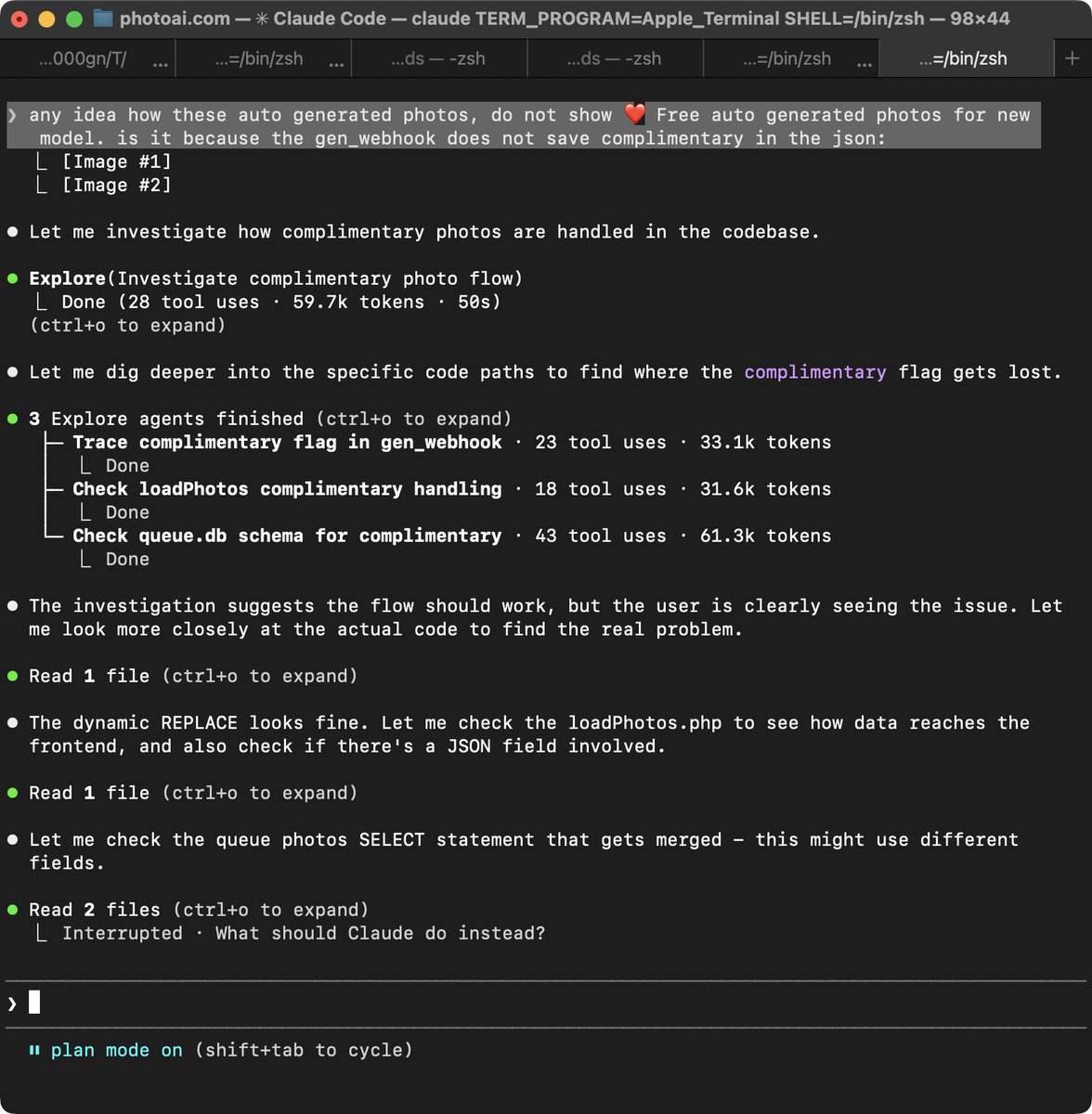This screenshot has height=1114, width=1092.
Task: Click the first "Read 1 file" line
Action: coord(193,676)
